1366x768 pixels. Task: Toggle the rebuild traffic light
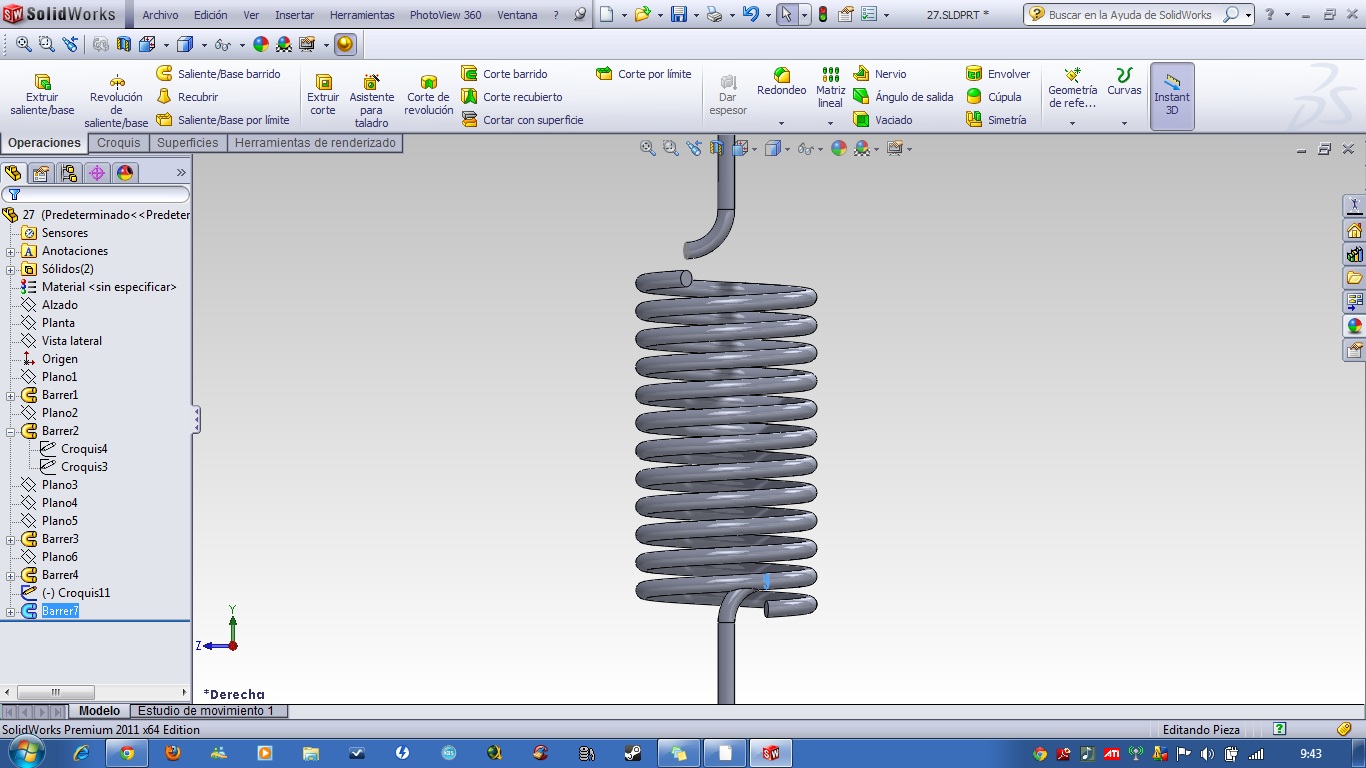tap(823, 15)
